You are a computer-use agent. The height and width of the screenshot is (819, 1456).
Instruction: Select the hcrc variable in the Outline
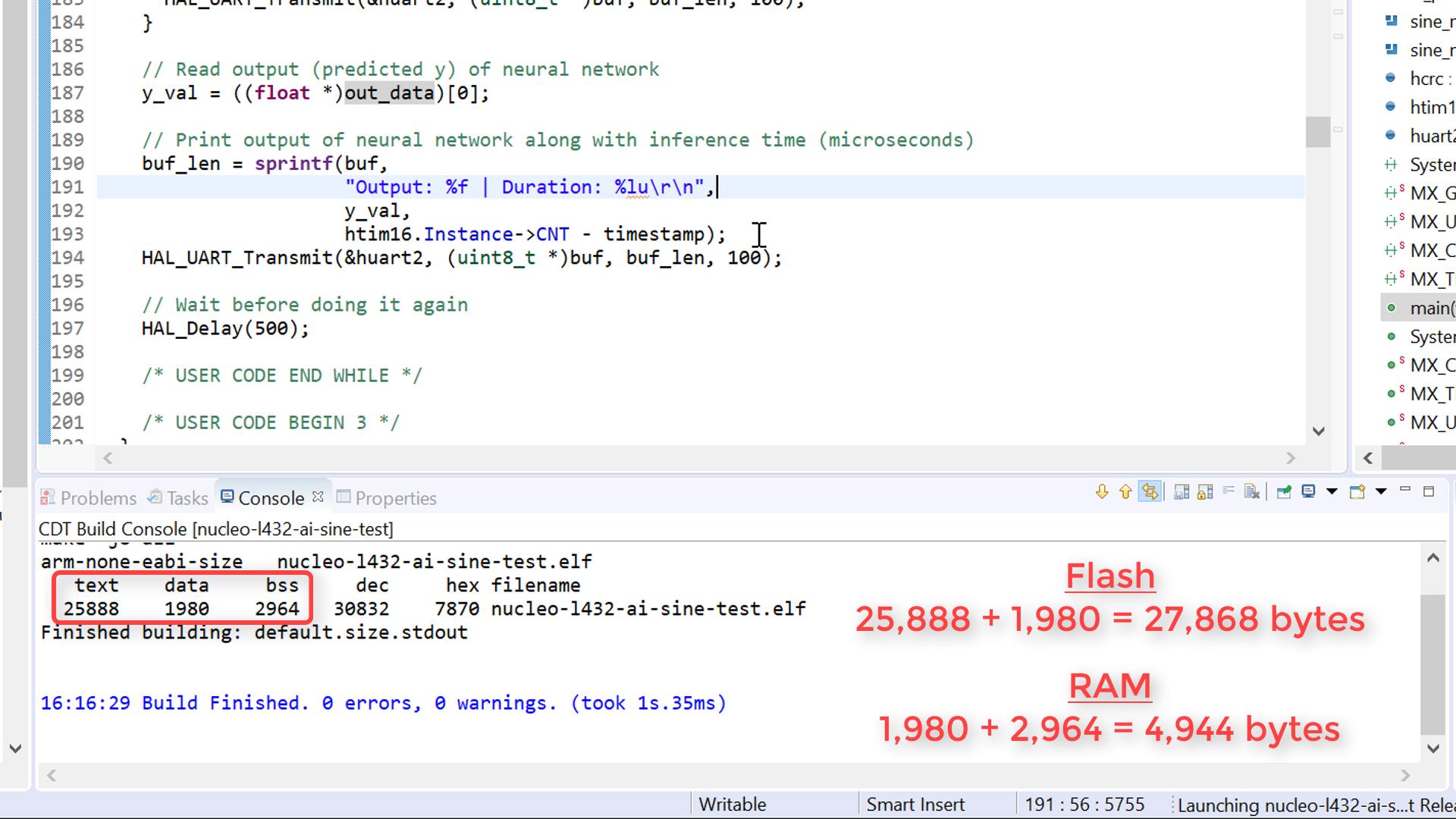(x=1426, y=79)
